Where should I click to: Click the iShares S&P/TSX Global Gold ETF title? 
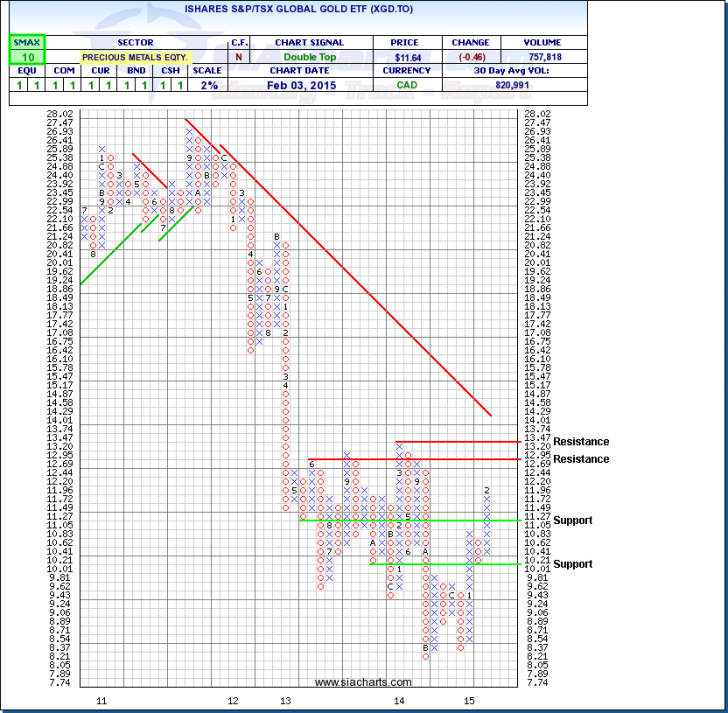point(363,12)
